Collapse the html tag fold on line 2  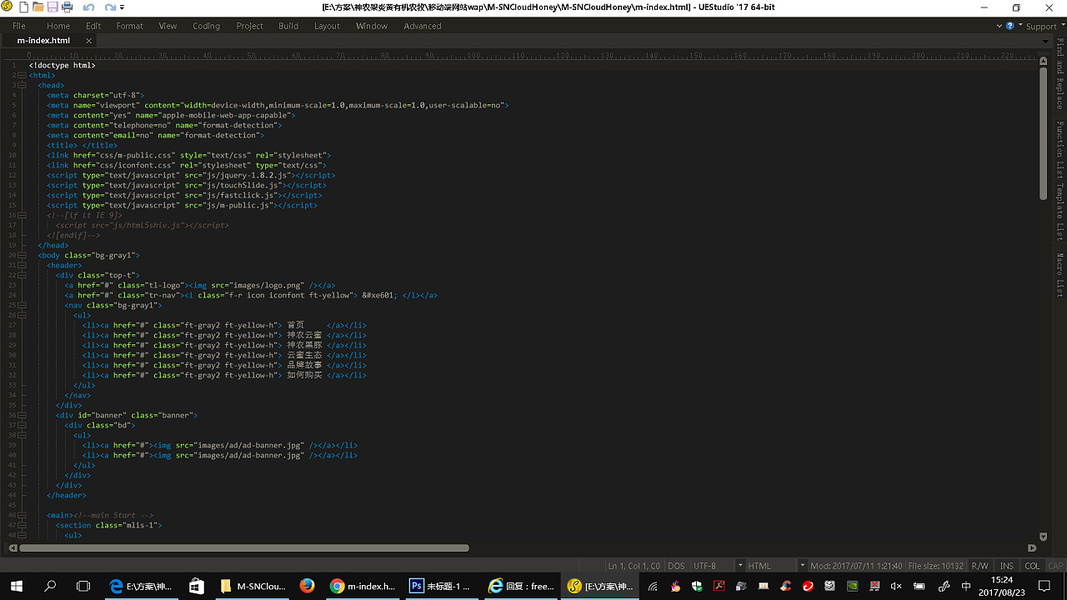(22, 76)
